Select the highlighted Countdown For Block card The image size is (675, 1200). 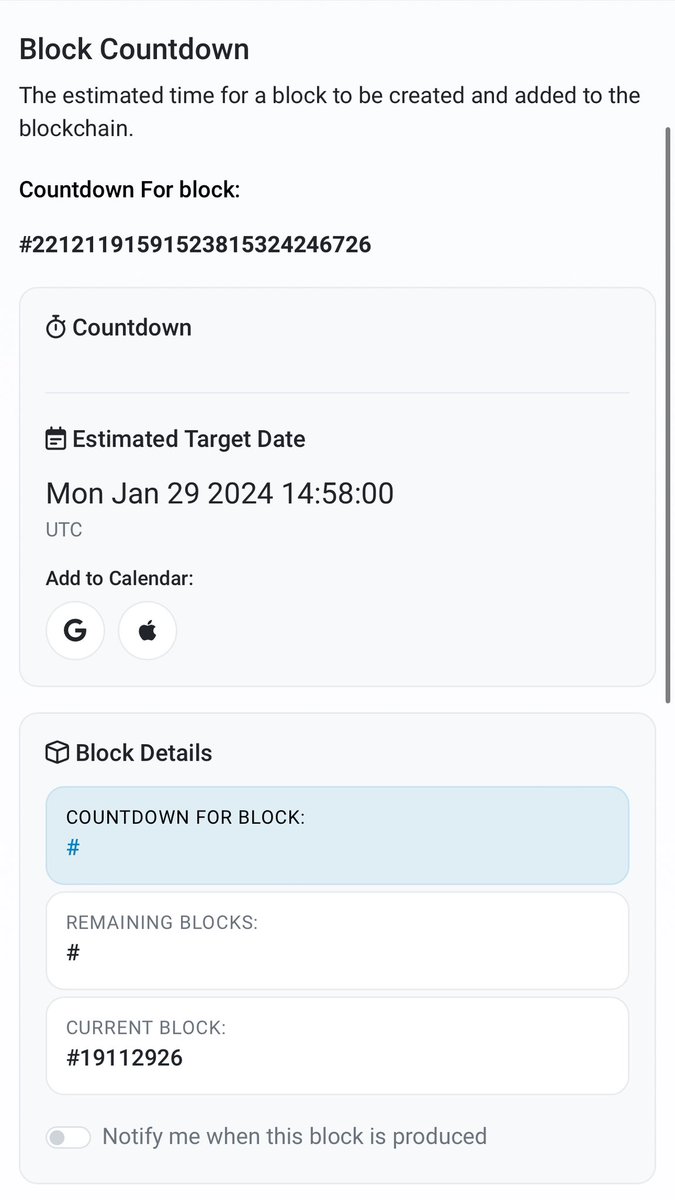(x=337, y=835)
